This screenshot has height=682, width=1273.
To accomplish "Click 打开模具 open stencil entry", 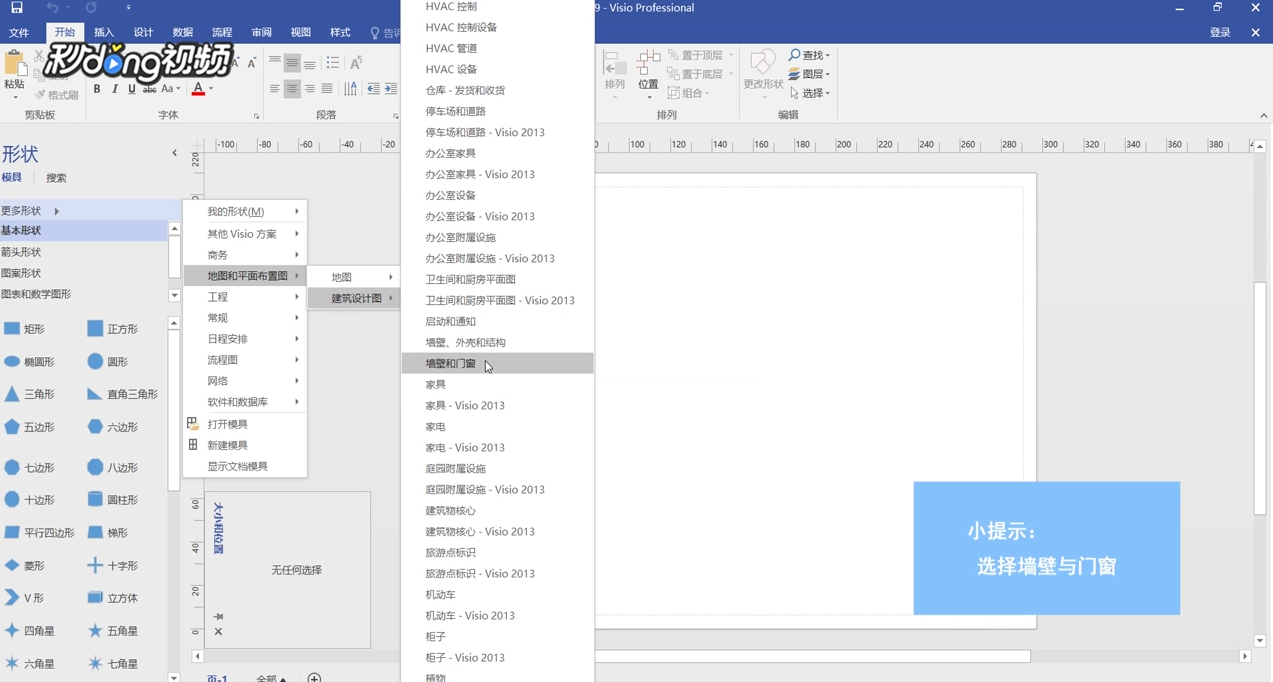I will click(x=245, y=424).
